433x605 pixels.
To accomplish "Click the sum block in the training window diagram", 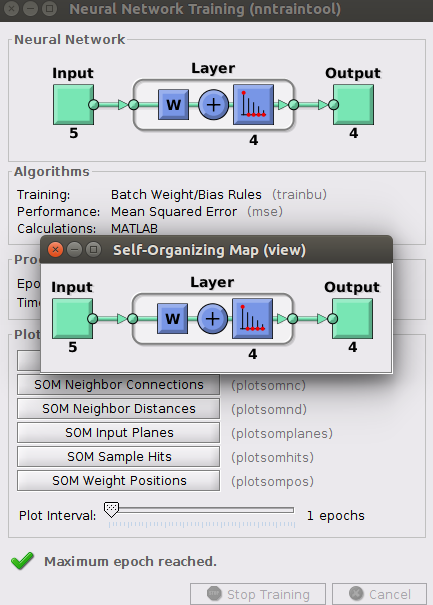I will click(213, 105).
